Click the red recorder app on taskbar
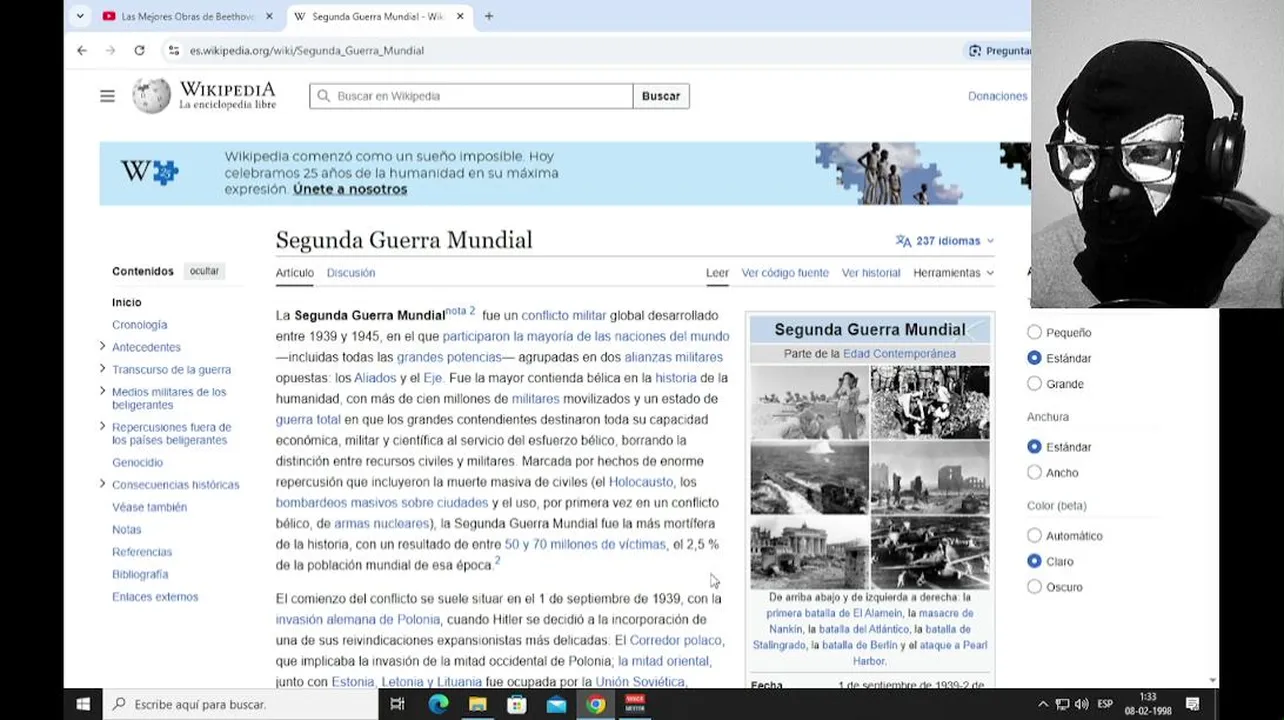The width and height of the screenshot is (1284, 720). click(634, 704)
